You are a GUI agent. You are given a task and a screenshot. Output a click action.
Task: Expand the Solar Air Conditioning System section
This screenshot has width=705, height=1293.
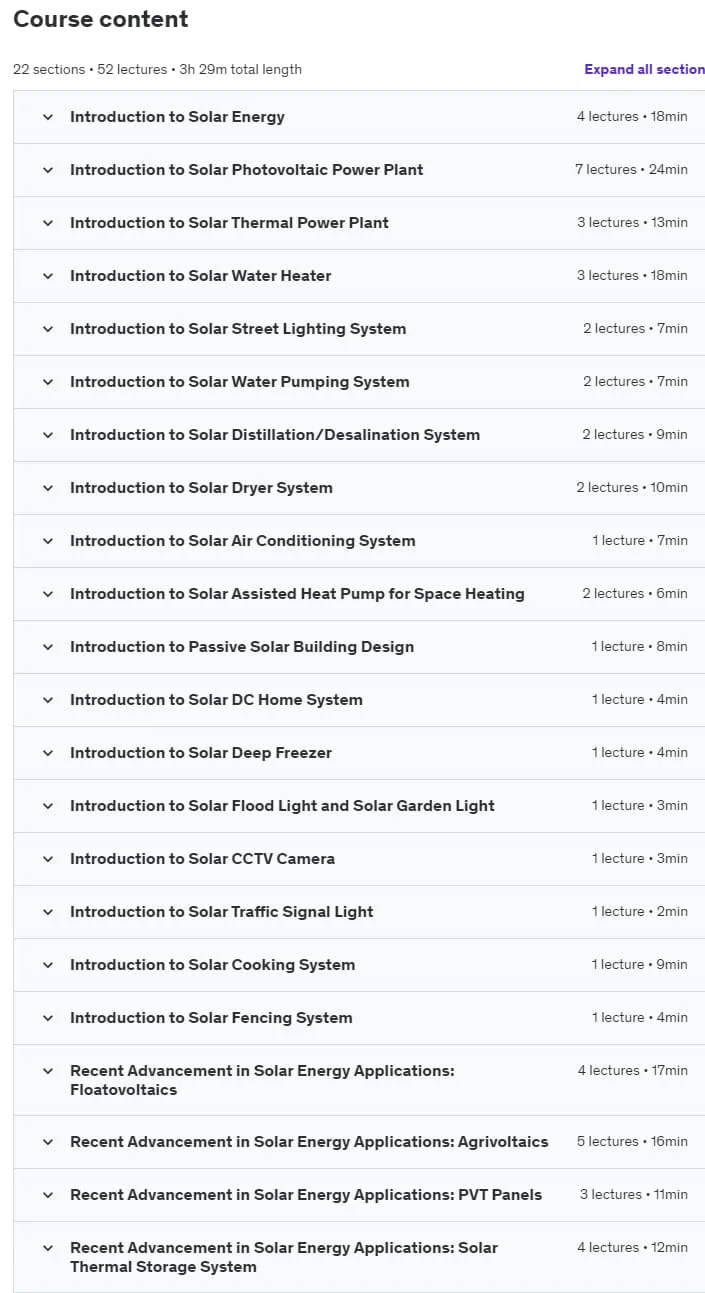(x=359, y=541)
